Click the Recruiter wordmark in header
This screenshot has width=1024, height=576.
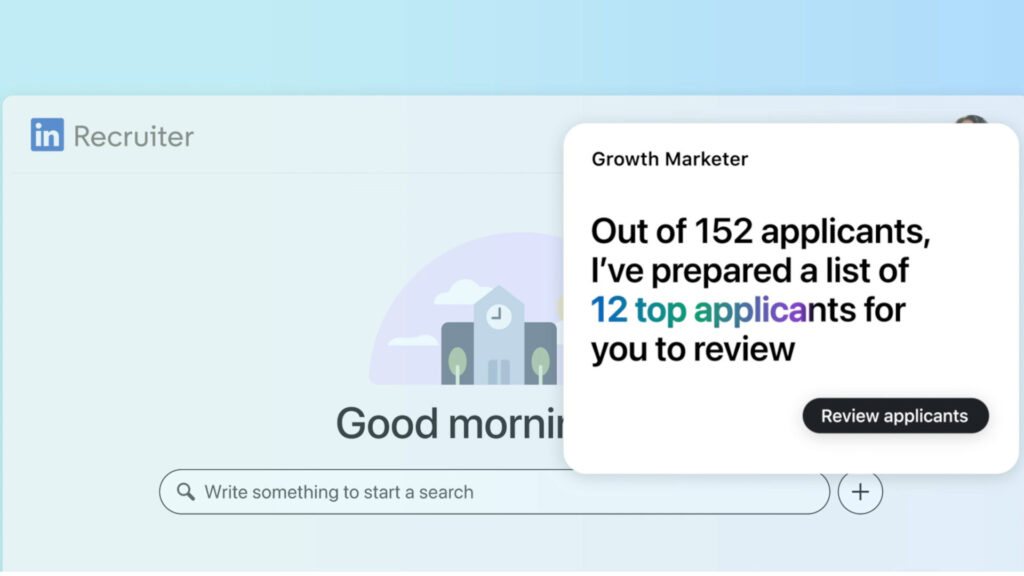coord(133,136)
